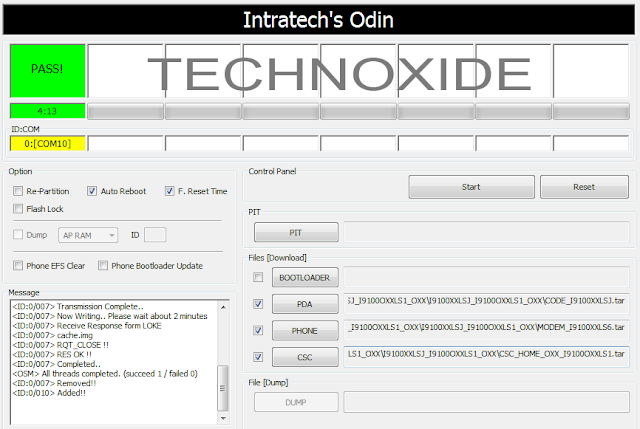Enable Phone Bootloader Update

[103, 266]
